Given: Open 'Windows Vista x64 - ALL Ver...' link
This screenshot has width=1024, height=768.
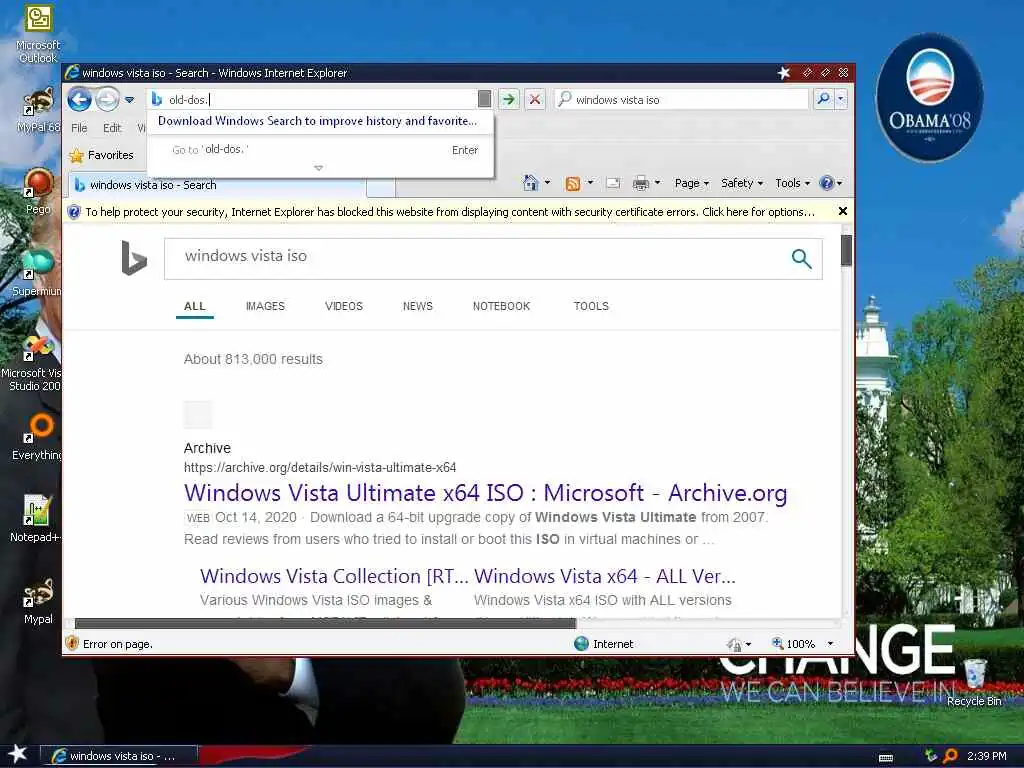Looking at the screenshot, I should pos(605,576).
